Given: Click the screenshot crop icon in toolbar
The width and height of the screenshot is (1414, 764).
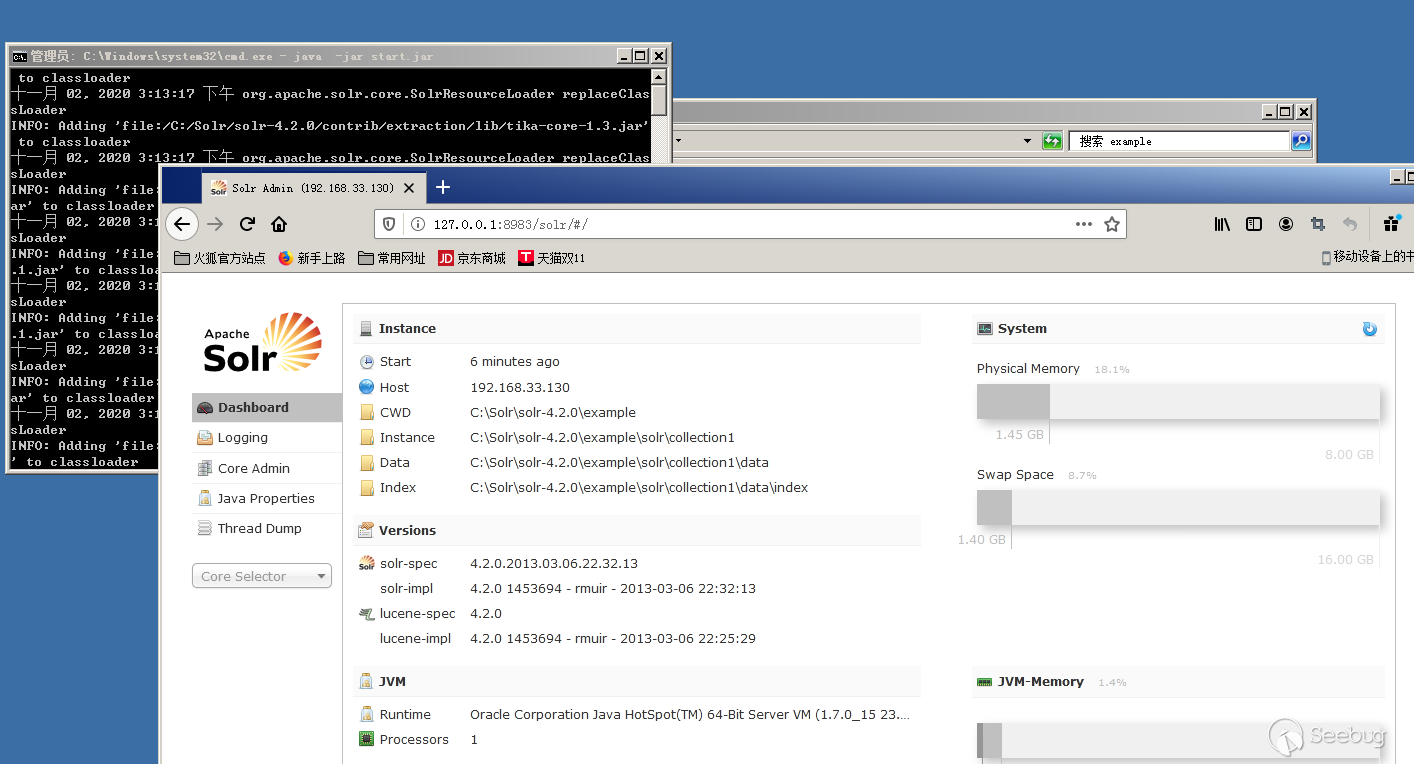Looking at the screenshot, I should point(1318,224).
